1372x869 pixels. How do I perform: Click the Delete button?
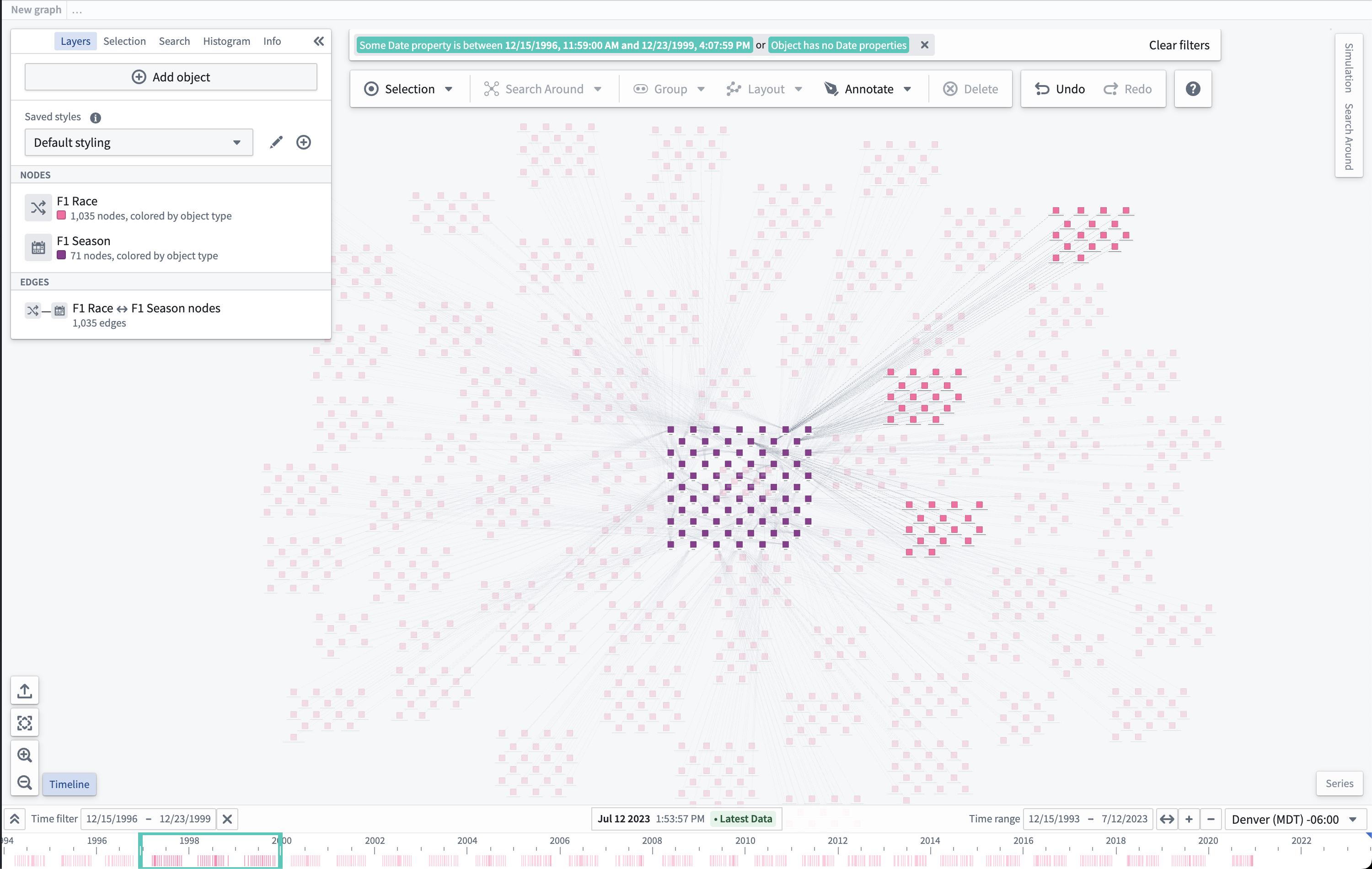970,89
